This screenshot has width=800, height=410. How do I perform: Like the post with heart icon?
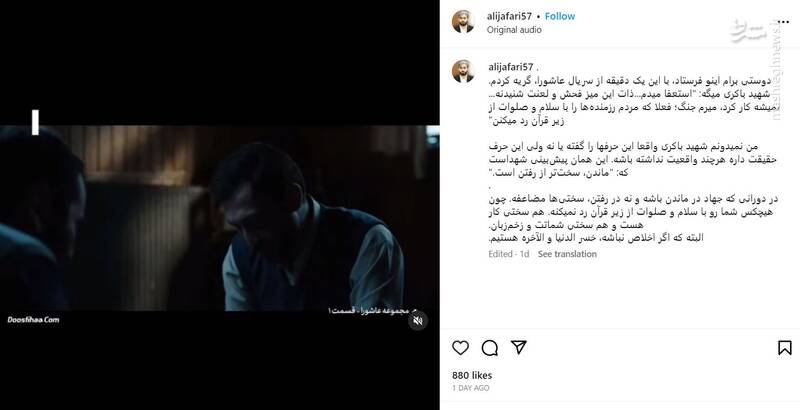460,348
